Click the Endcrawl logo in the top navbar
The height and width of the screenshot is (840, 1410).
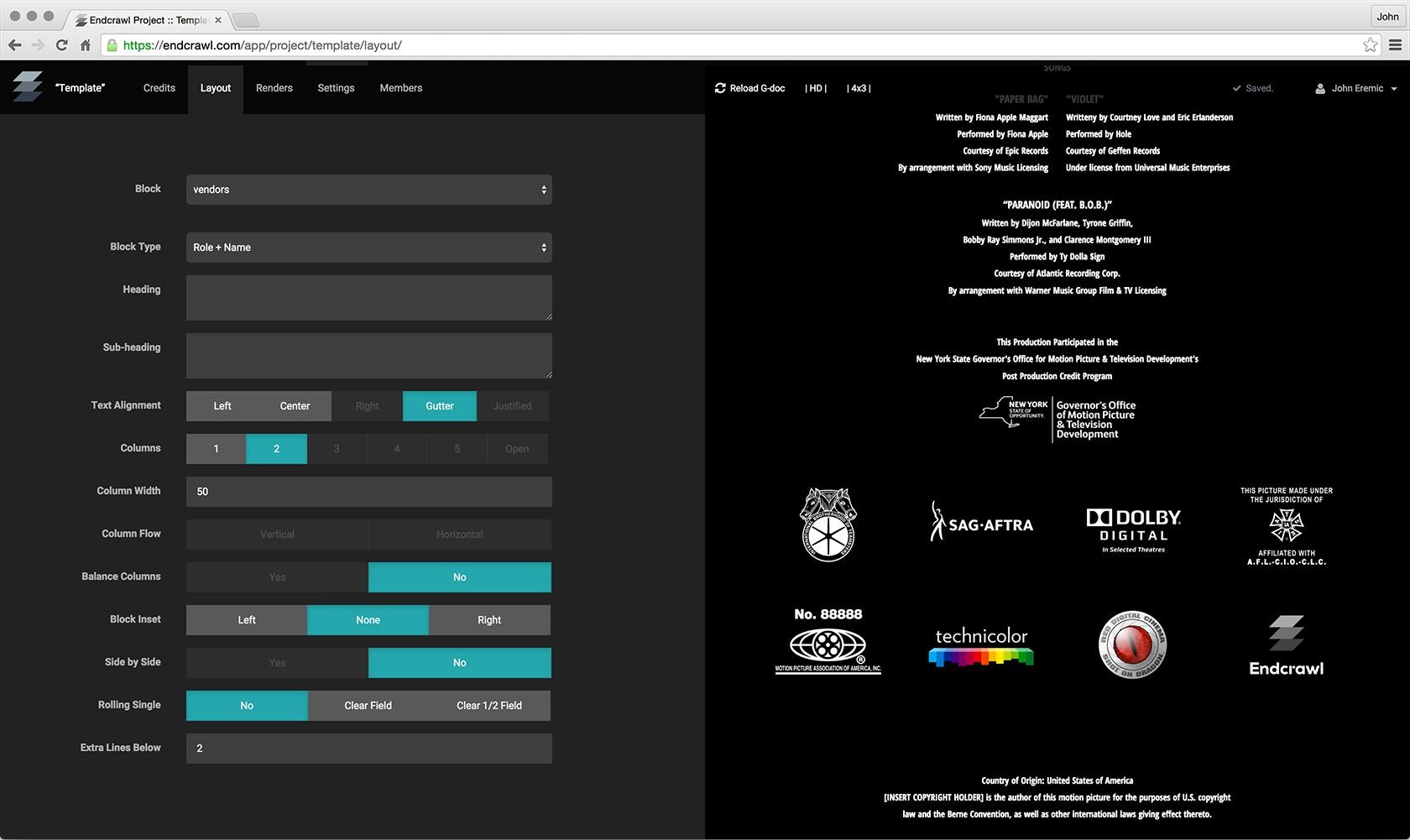[x=28, y=87]
